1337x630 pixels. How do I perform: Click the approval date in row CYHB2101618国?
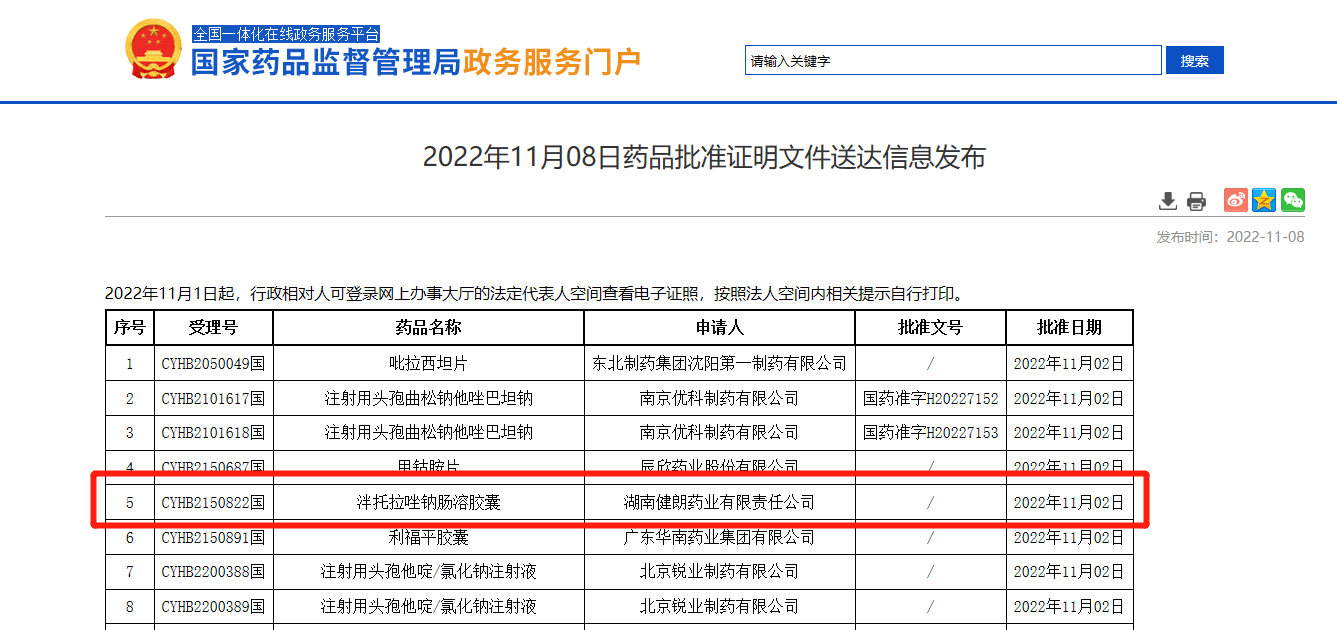(1069, 433)
